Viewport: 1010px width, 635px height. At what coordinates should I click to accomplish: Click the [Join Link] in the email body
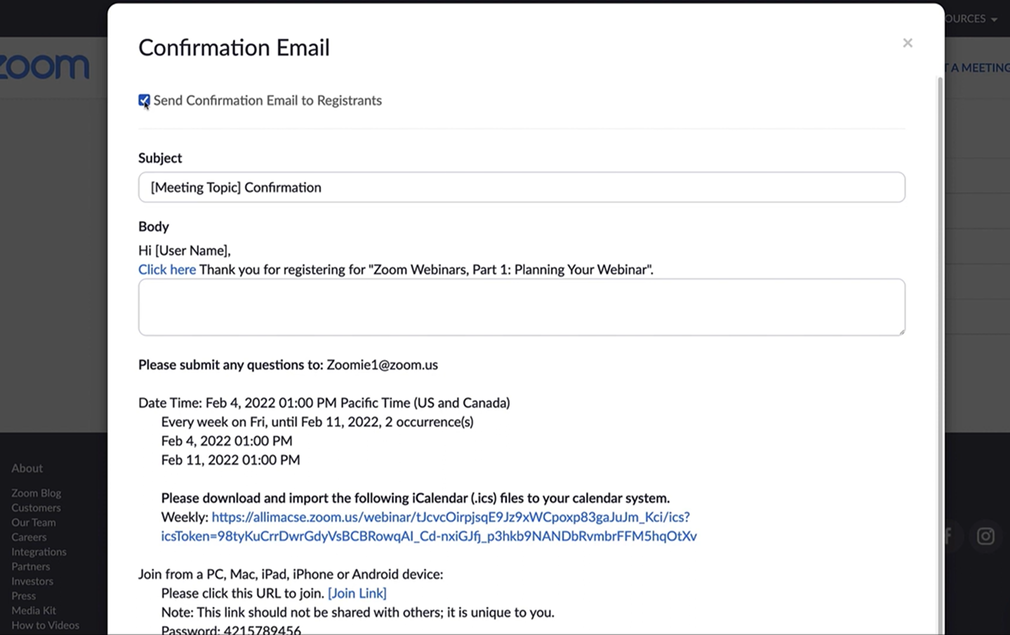[357, 592]
